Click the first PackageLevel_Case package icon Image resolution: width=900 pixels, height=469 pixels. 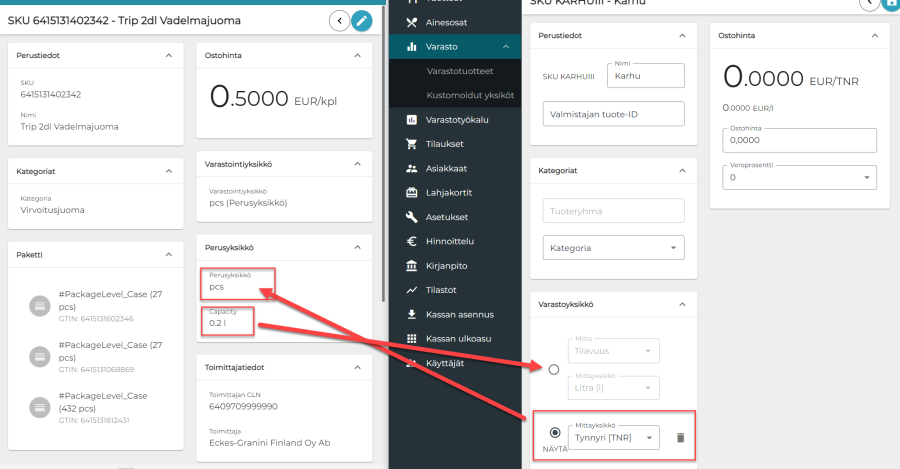coord(39,304)
